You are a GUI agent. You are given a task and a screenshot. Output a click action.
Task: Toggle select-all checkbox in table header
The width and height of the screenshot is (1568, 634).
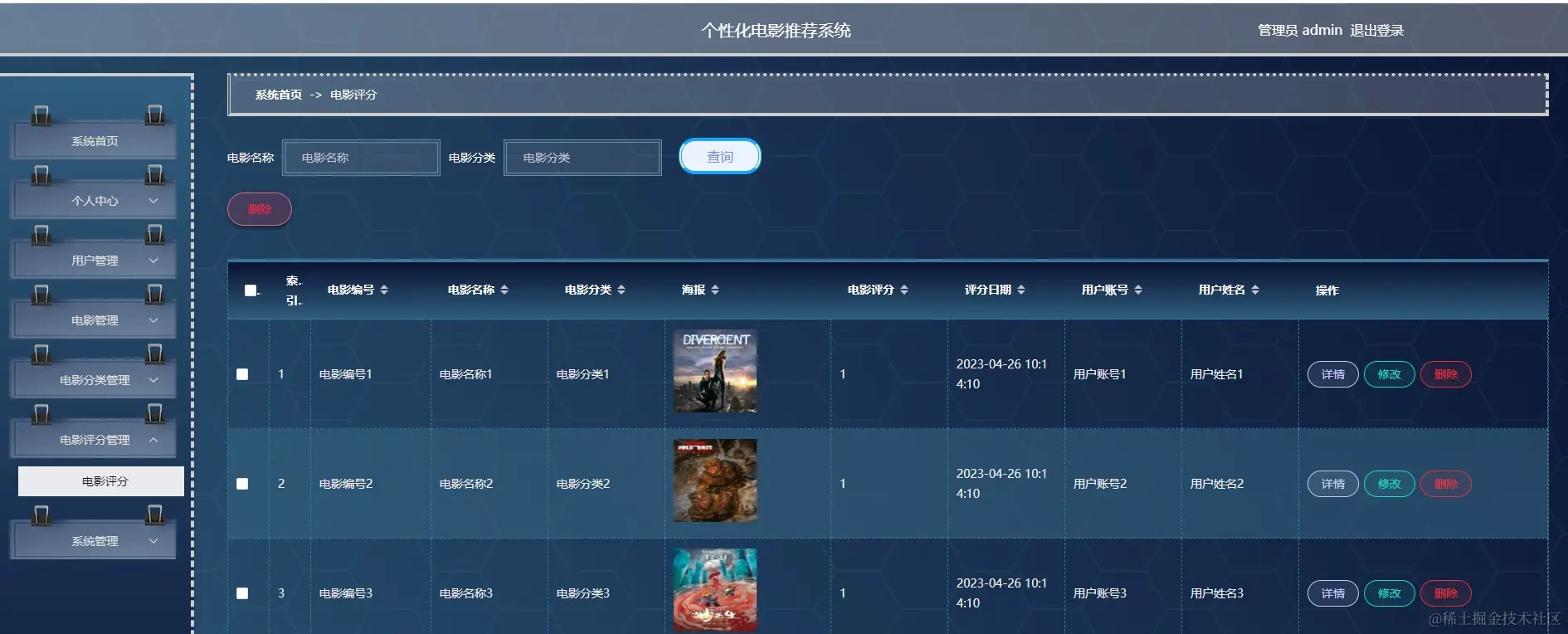tap(251, 290)
